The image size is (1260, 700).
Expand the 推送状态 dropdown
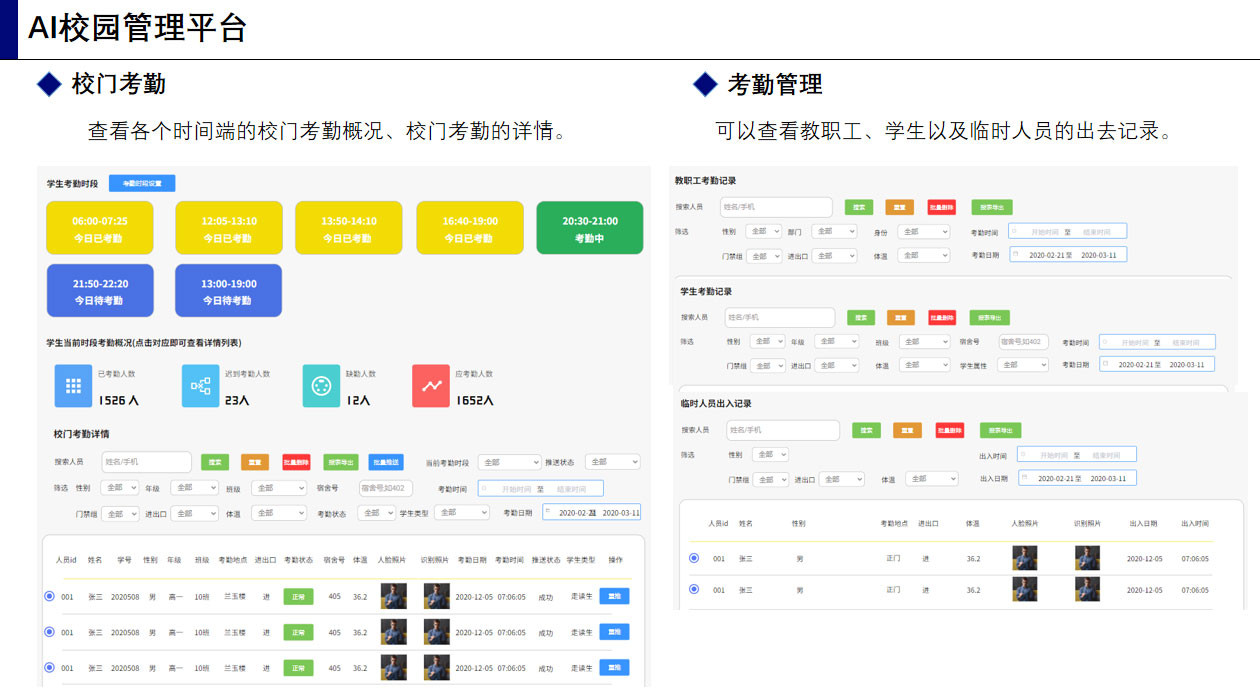point(612,462)
